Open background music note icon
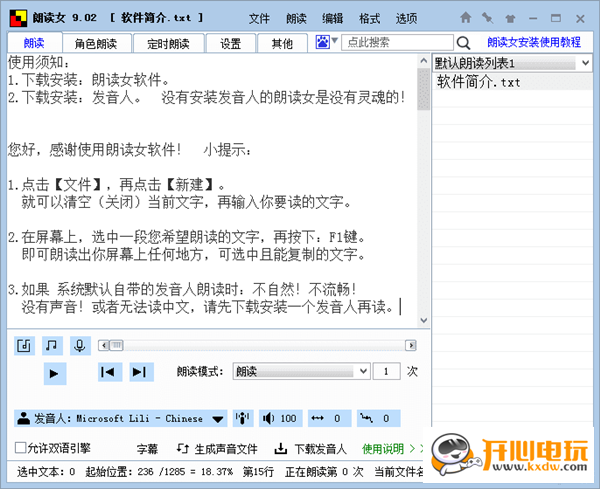Screen dimensions: 600x489 [52, 345]
